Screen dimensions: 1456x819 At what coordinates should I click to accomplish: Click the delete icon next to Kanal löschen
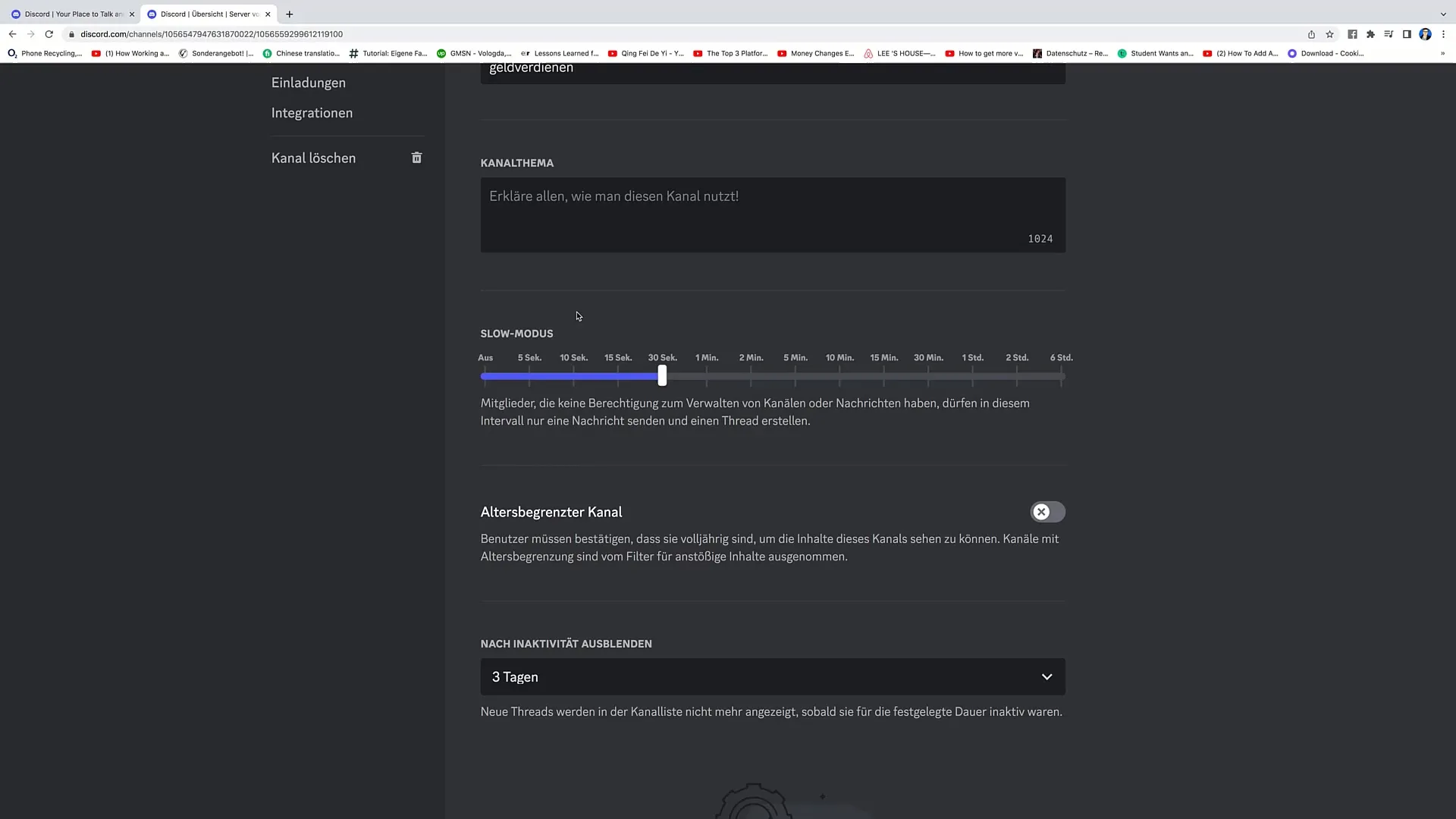point(418,158)
